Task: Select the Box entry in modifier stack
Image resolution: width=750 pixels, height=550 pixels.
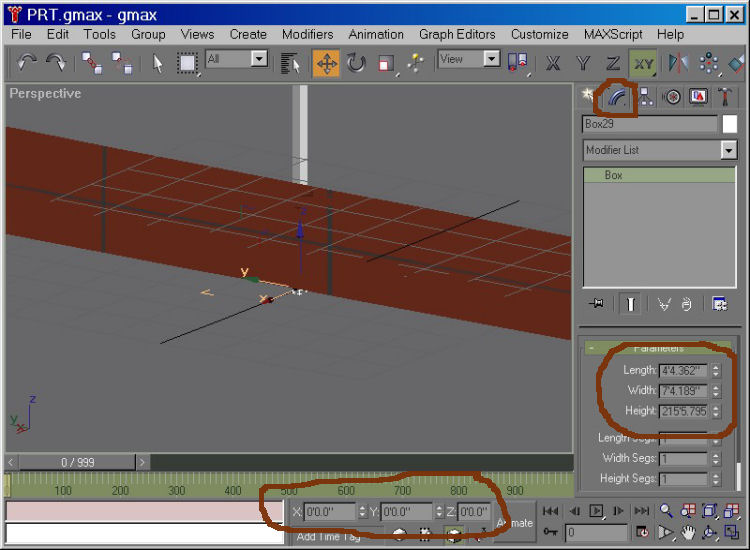Action: point(613,175)
